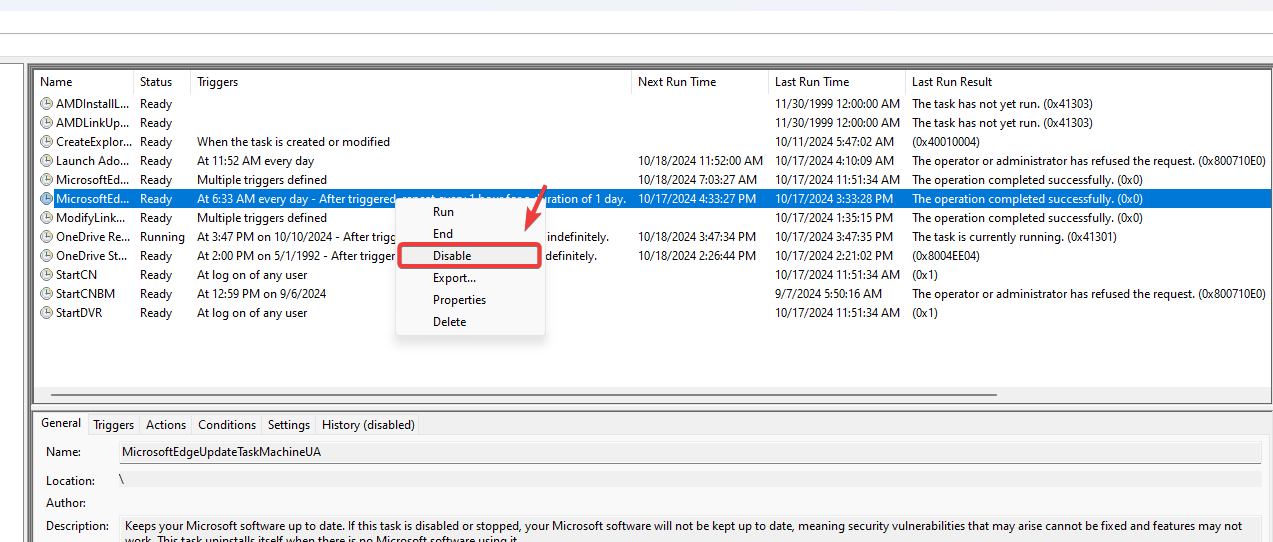Click the clock icon of StartDVR task

[46, 313]
